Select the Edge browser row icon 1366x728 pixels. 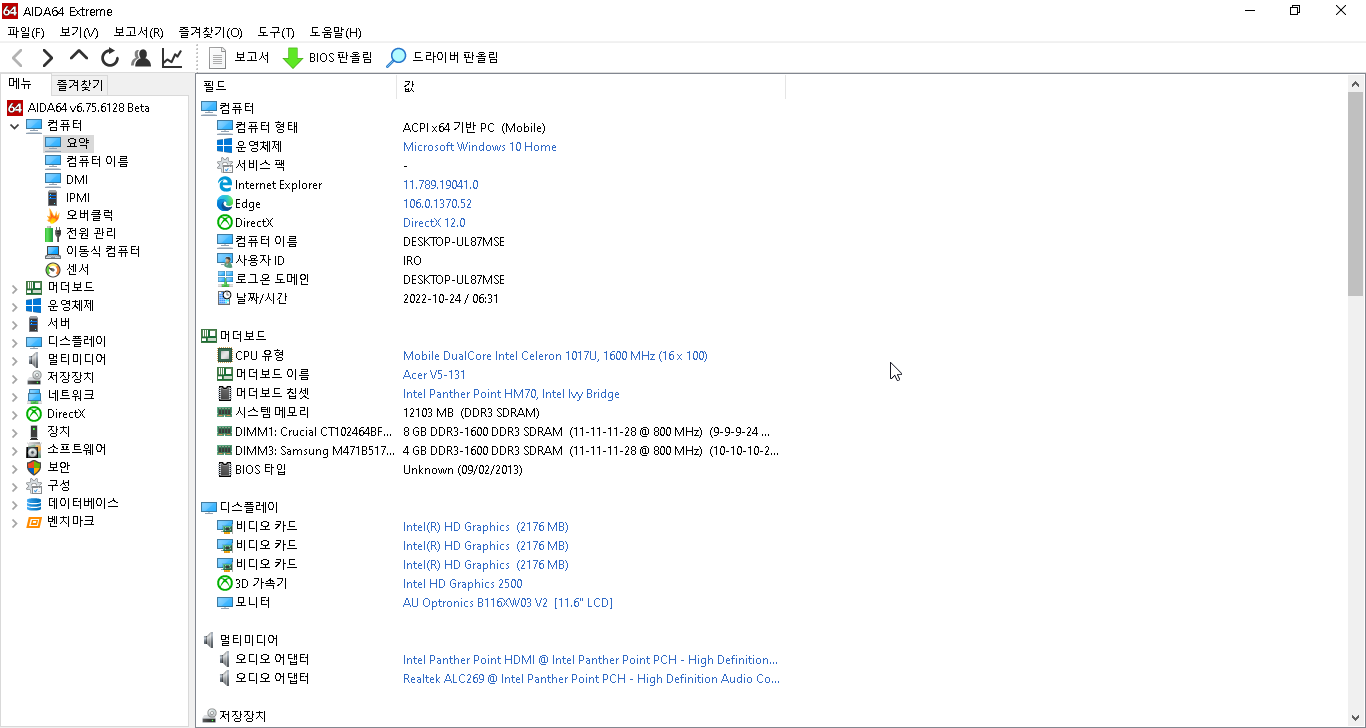pos(225,204)
